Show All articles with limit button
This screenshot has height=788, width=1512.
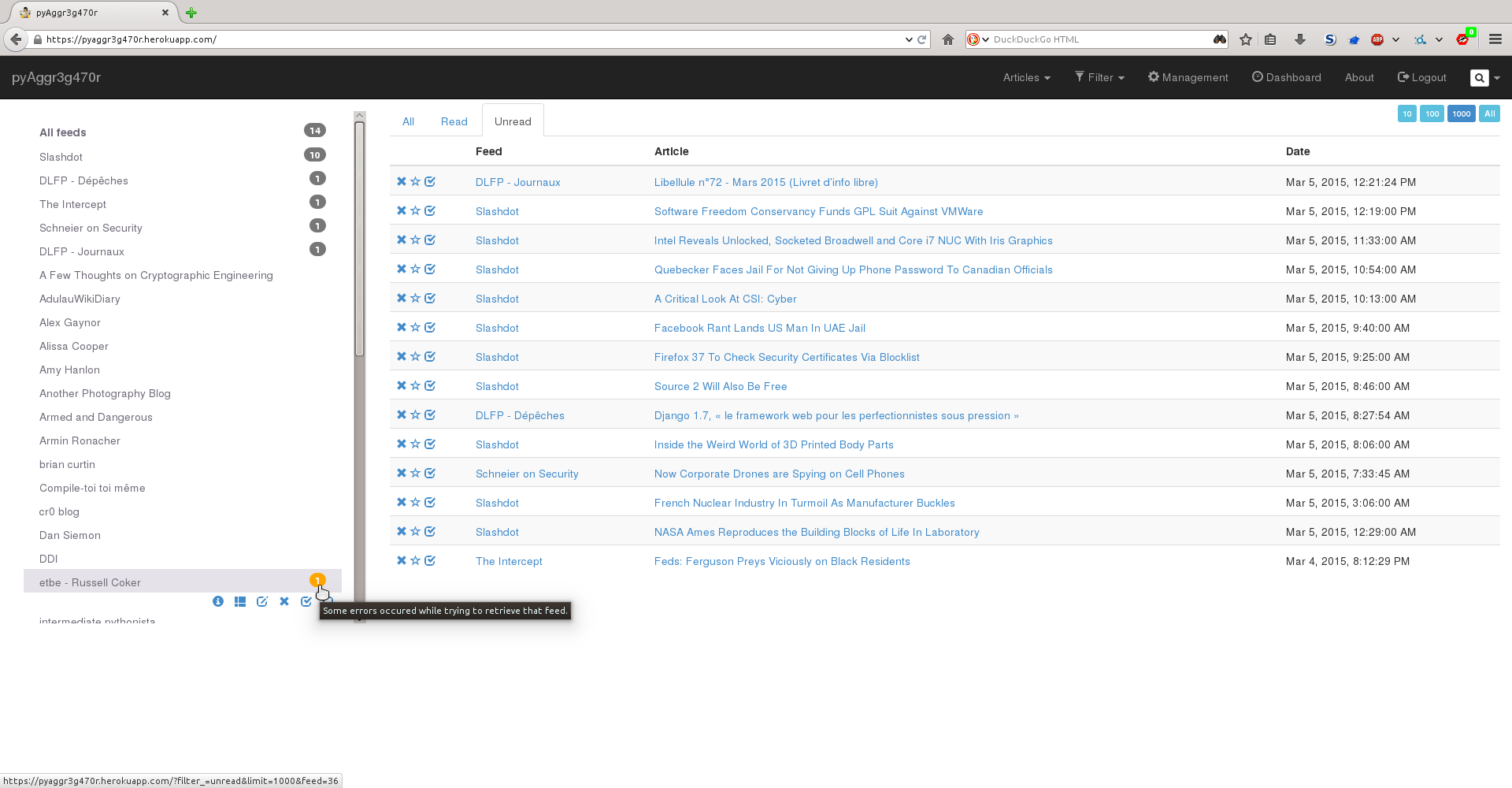click(x=1490, y=113)
